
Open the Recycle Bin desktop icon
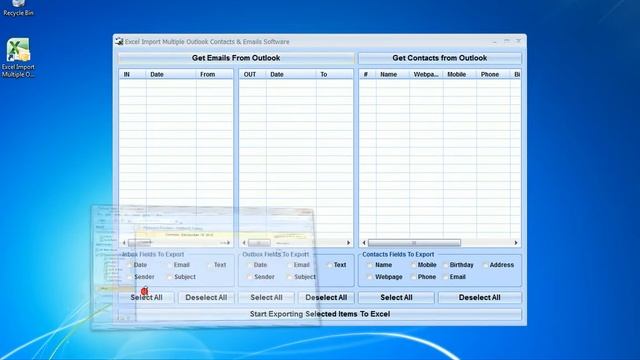pyautogui.click(x=18, y=9)
